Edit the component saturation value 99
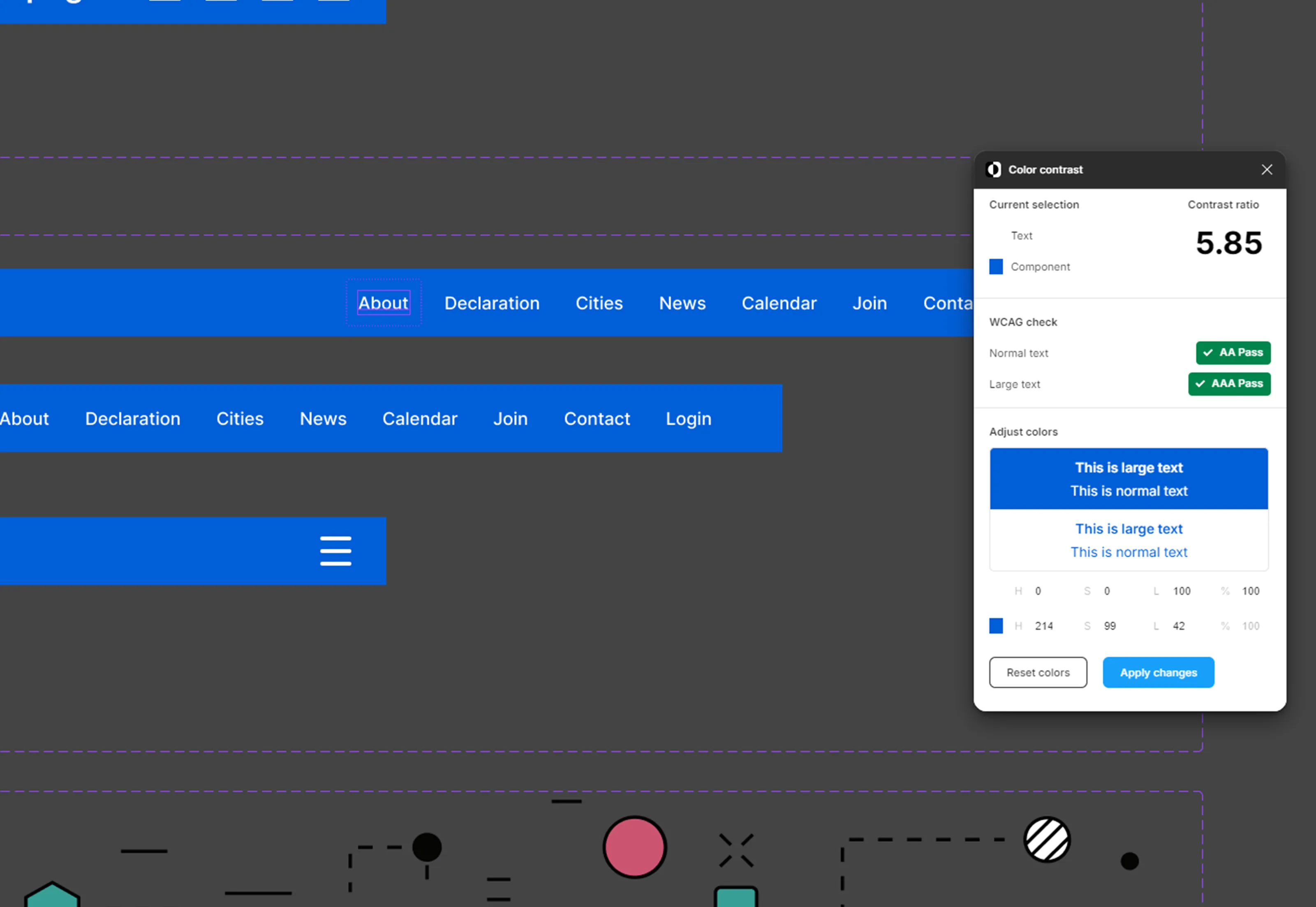This screenshot has height=907, width=1316. click(x=1110, y=625)
